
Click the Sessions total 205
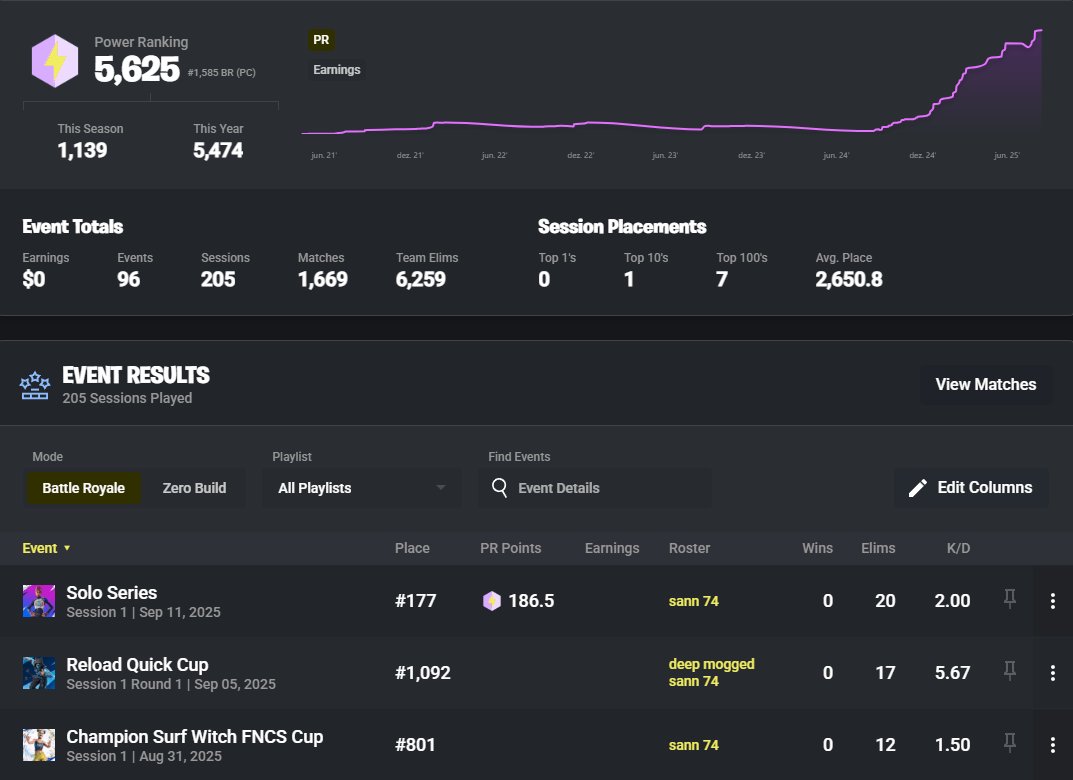click(x=218, y=279)
